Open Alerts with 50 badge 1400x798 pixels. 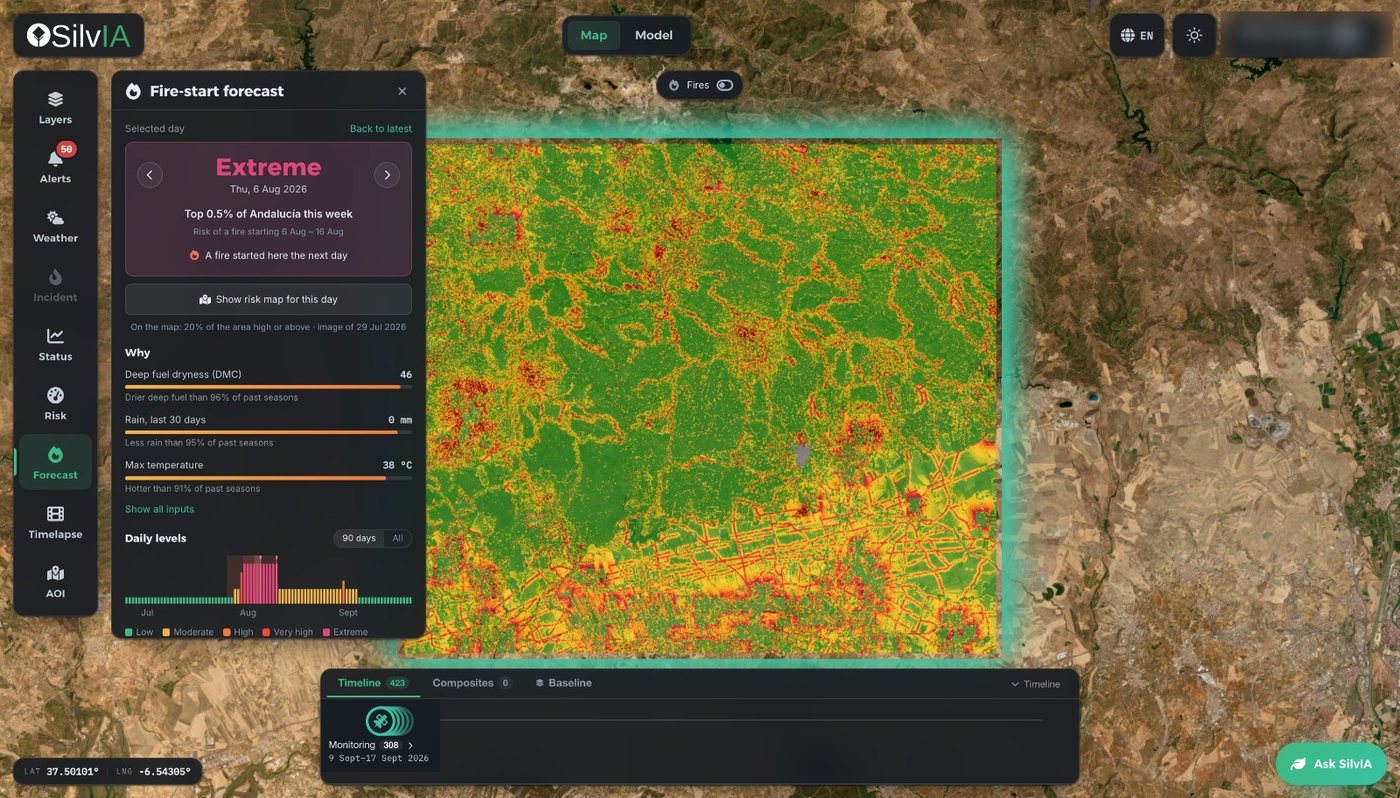click(x=55, y=167)
